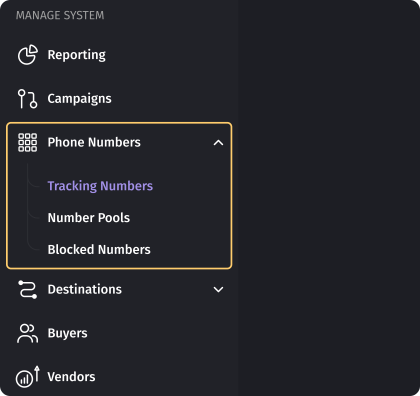Image resolution: width=420 pixels, height=396 pixels.
Task: Click the Destinations text label
Action: 85,289
